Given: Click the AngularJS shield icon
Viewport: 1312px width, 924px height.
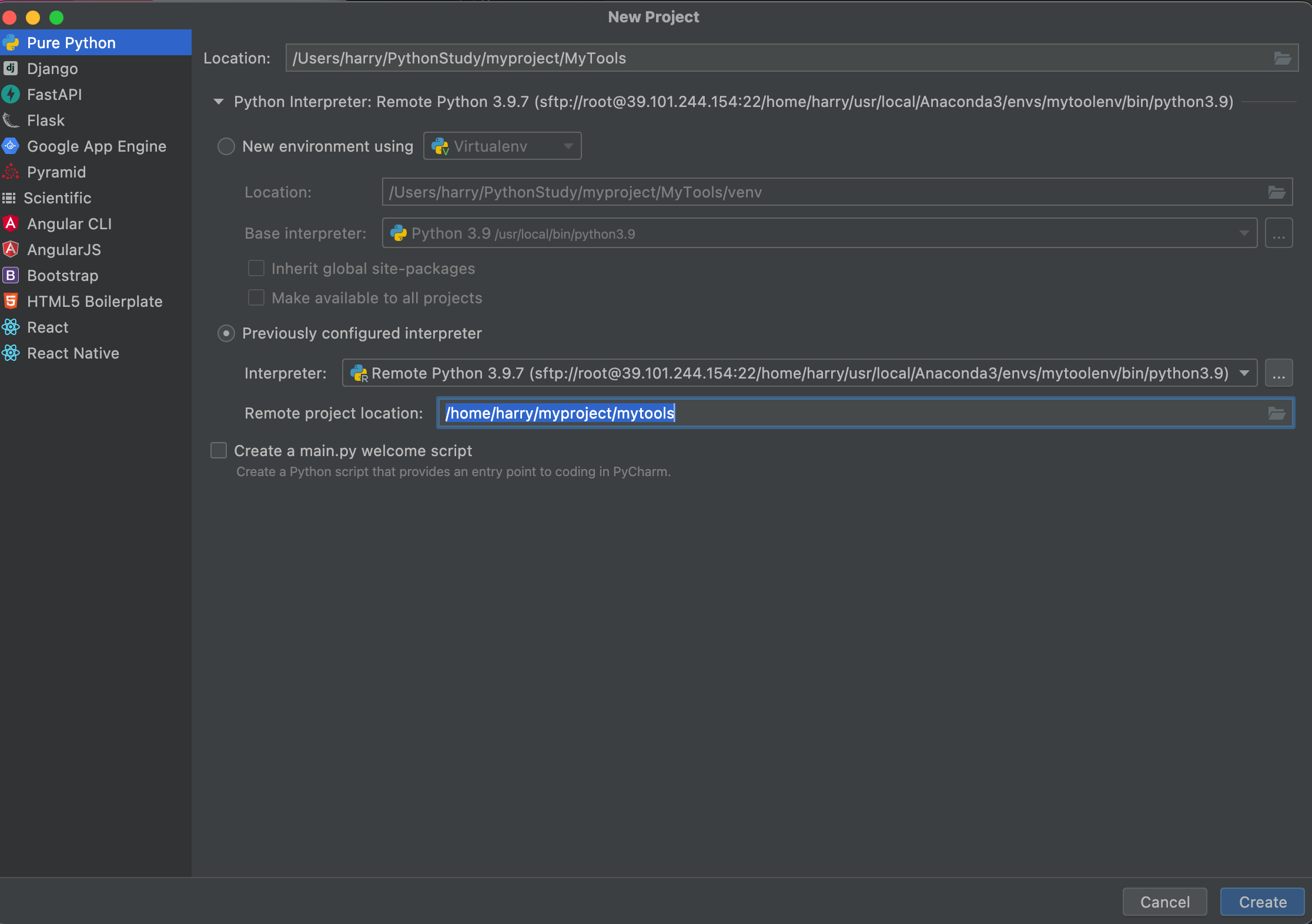Looking at the screenshot, I should pos(11,249).
